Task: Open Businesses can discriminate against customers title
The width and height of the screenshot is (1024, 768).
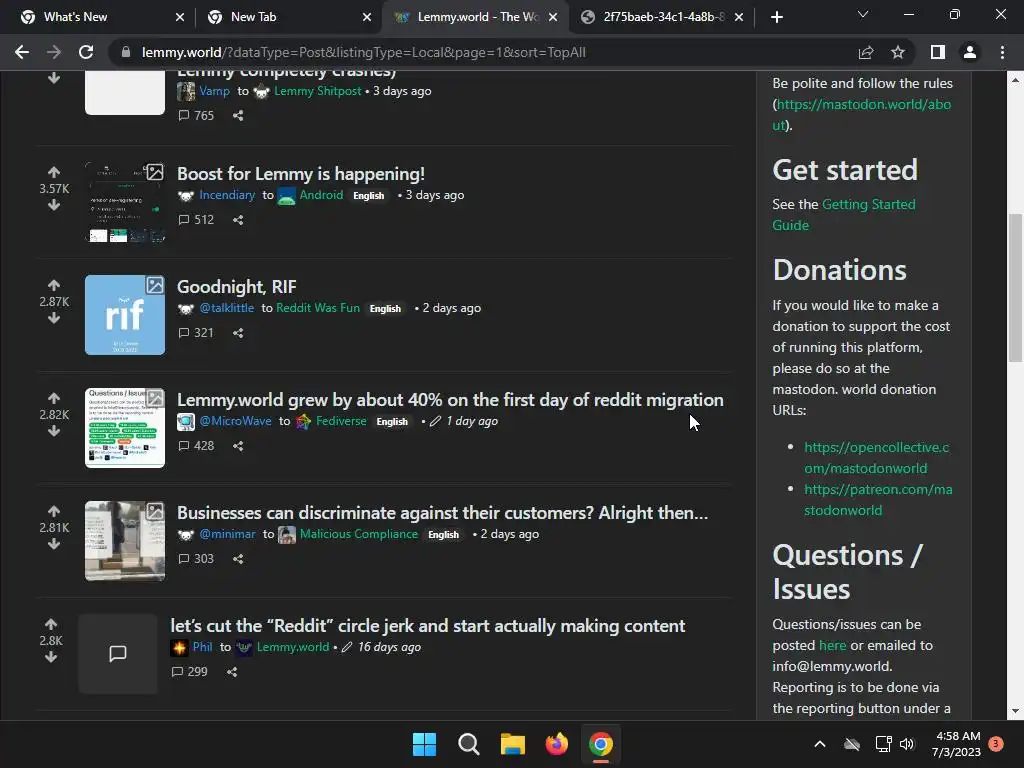Action: (442, 513)
